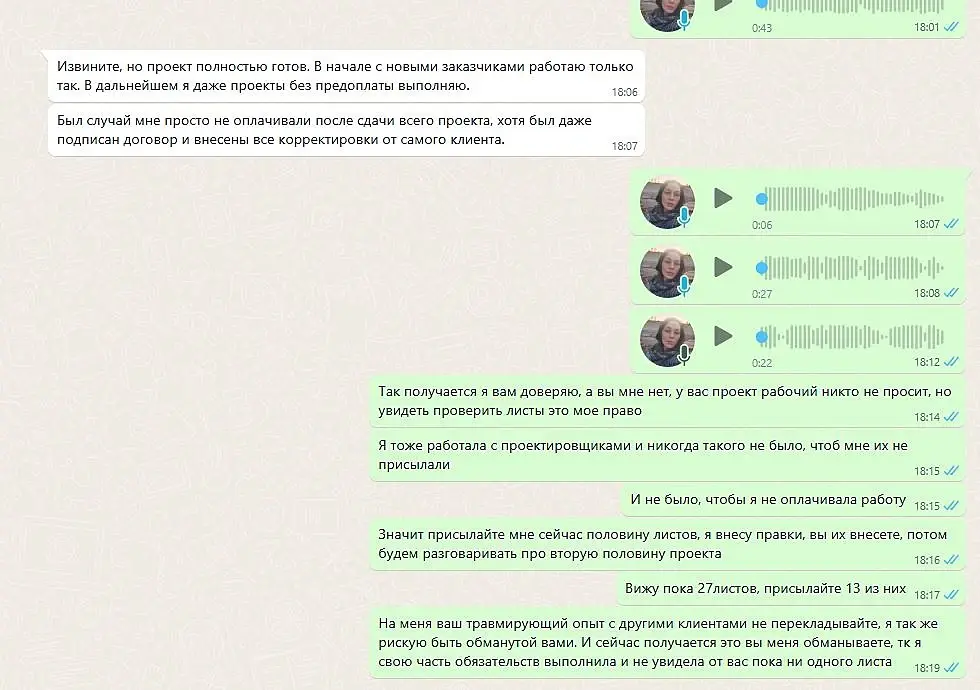Play the 0:22 voice message
This screenshot has height=690, width=980.
[x=723, y=336]
